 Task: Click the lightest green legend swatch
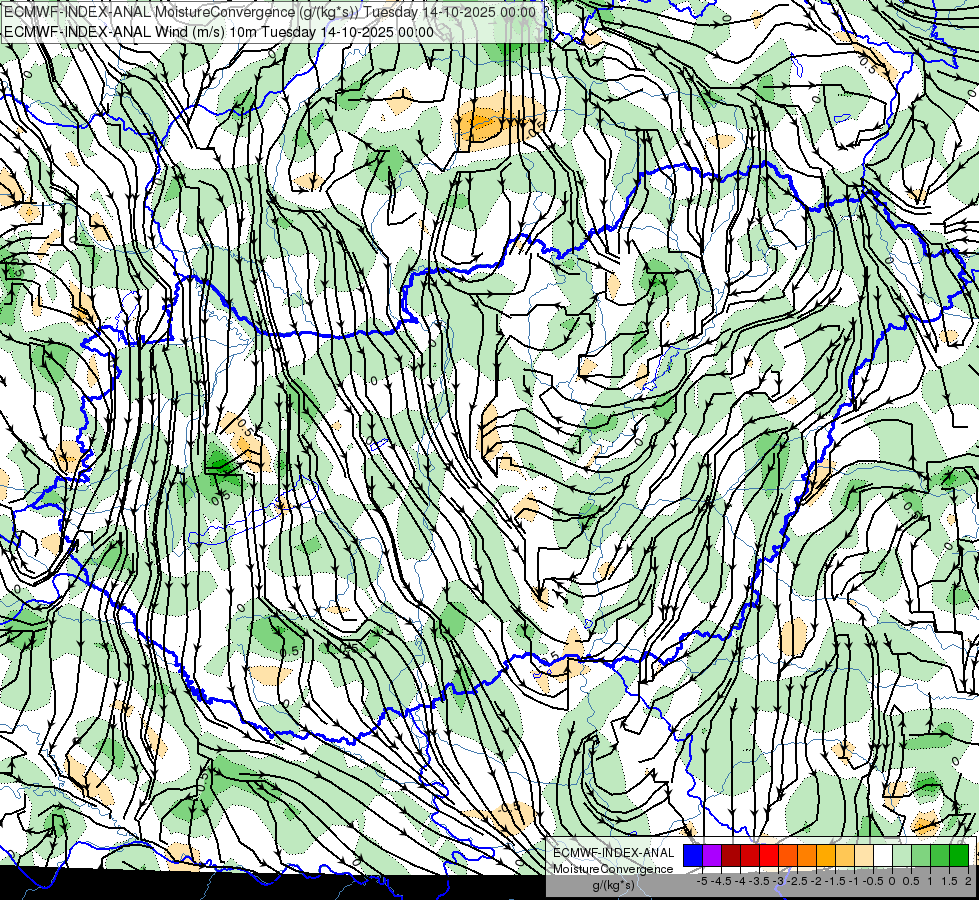(x=902, y=855)
